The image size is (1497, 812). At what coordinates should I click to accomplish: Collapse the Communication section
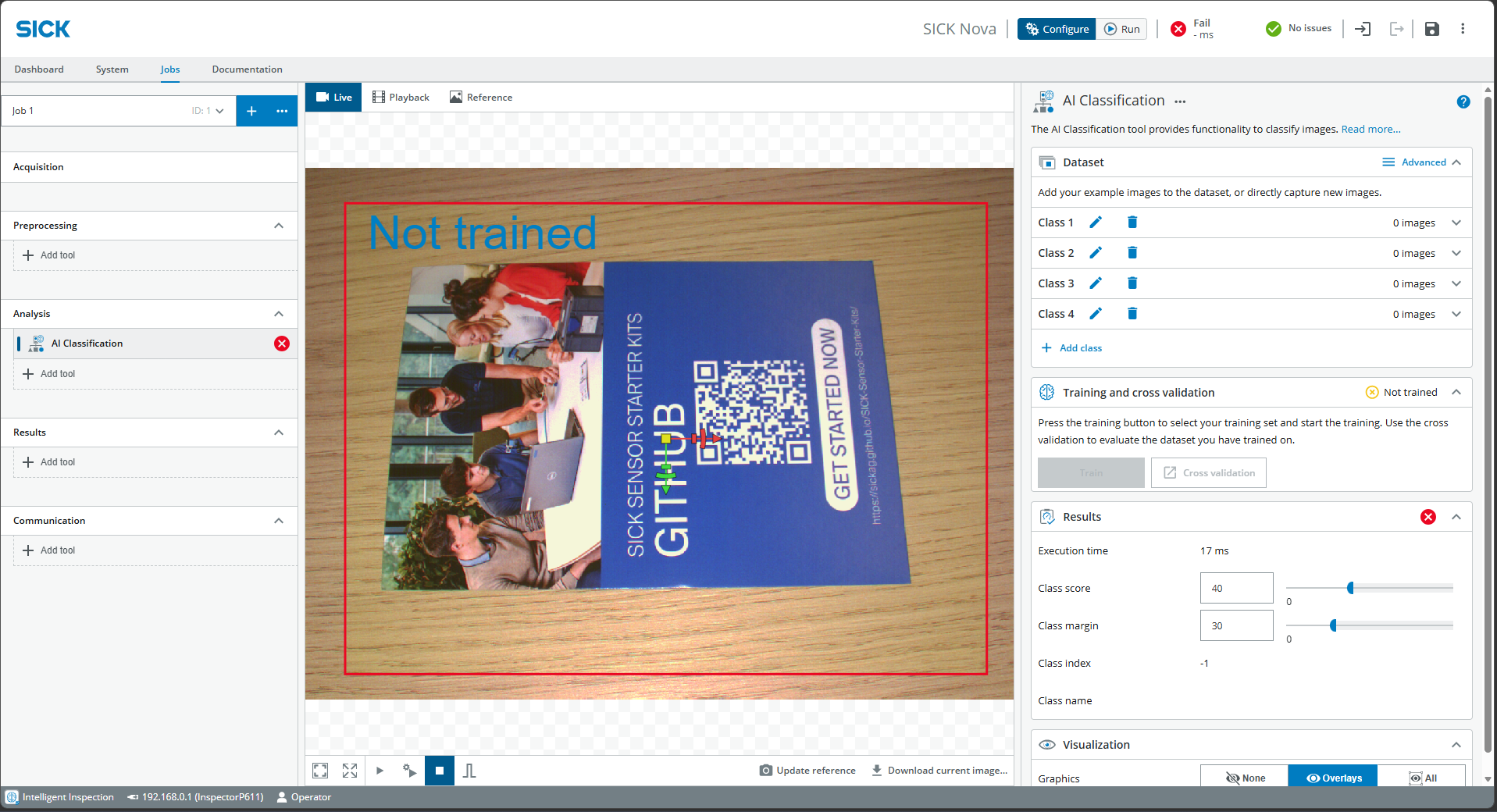(x=279, y=521)
